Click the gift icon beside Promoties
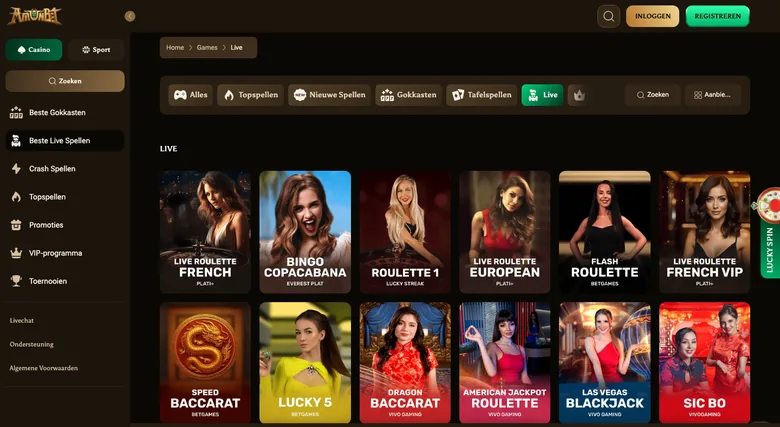This screenshot has height=427, width=780. coord(16,225)
